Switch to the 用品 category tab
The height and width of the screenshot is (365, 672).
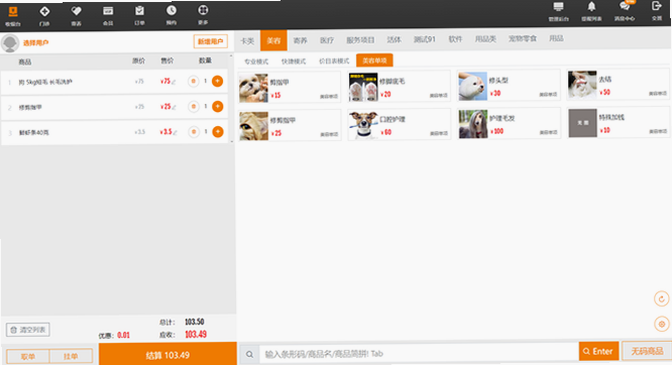[x=556, y=39]
